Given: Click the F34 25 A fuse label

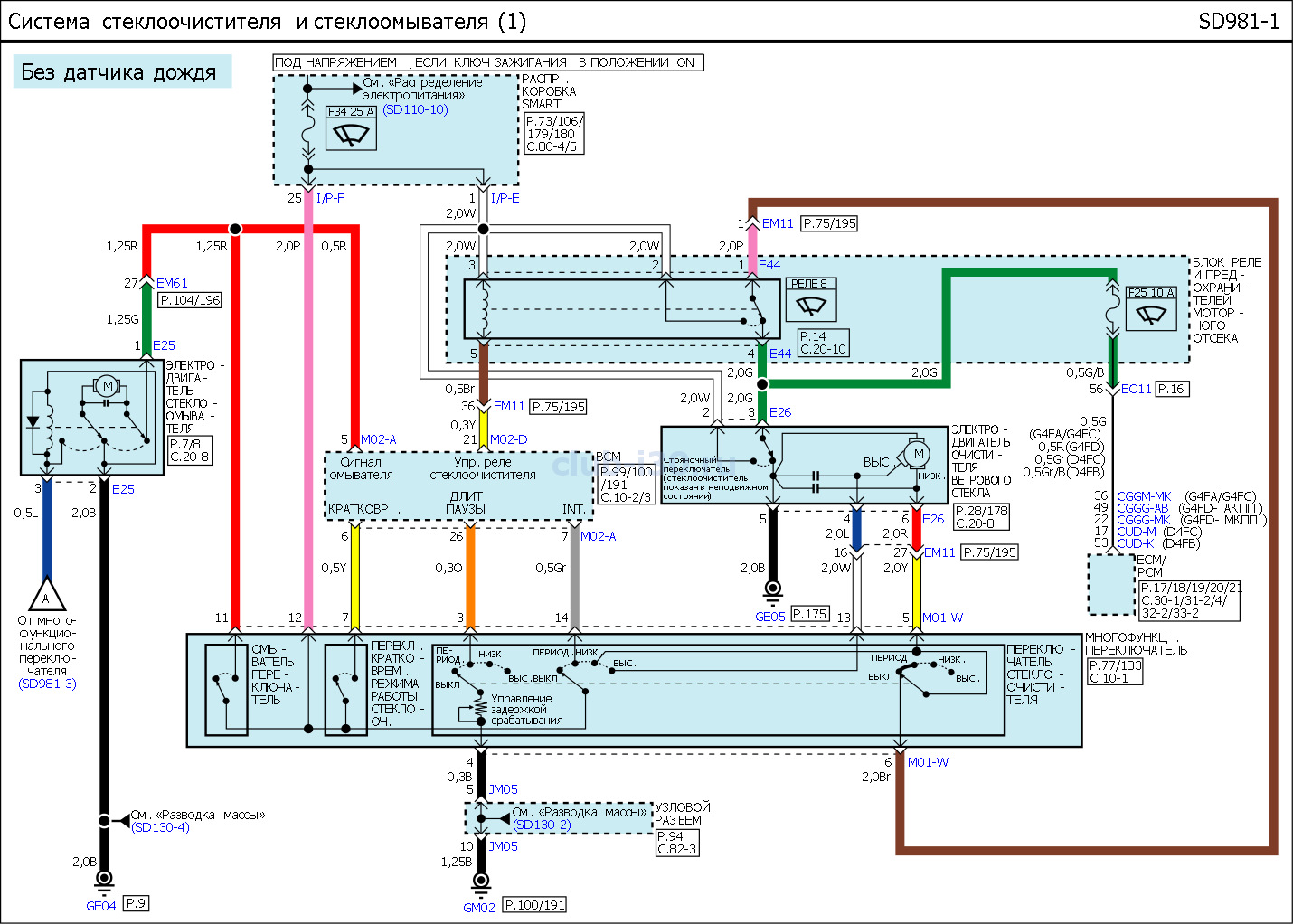Looking at the screenshot, I should click(x=351, y=112).
